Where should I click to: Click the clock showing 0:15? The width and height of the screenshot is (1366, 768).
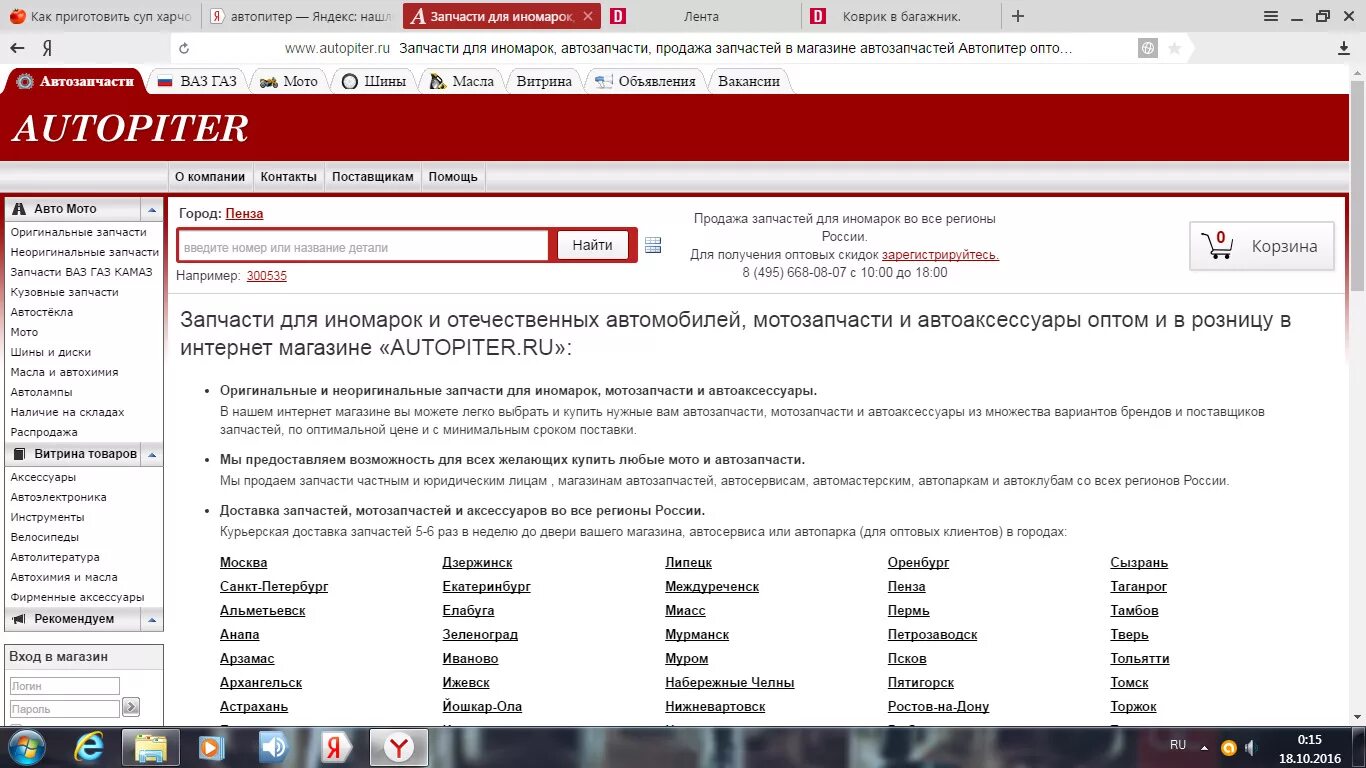(1309, 739)
